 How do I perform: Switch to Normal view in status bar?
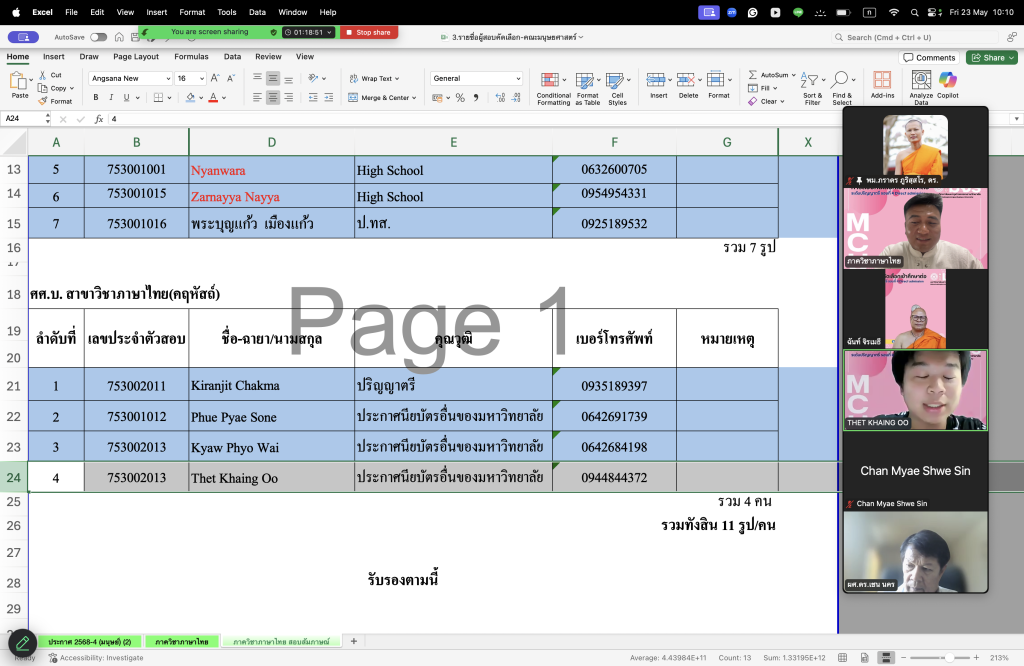(x=842, y=658)
